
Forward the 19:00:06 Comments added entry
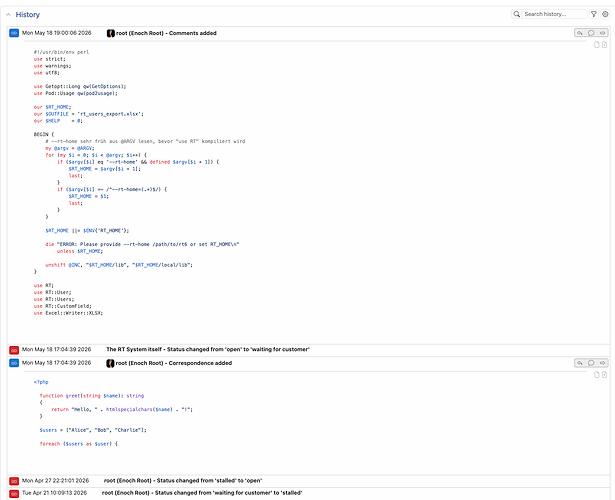[602, 33]
